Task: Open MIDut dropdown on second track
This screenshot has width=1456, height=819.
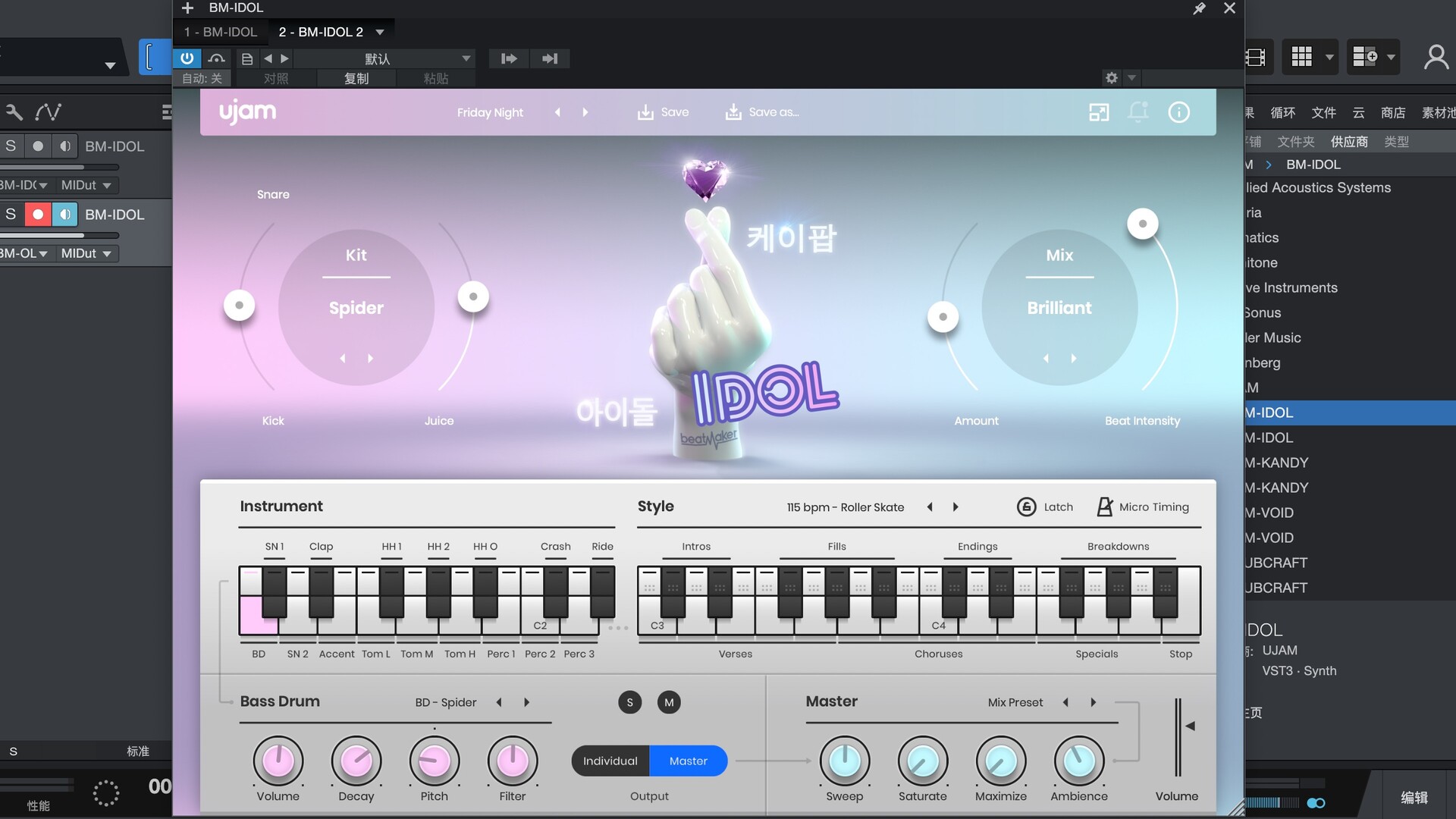Action: (x=86, y=253)
